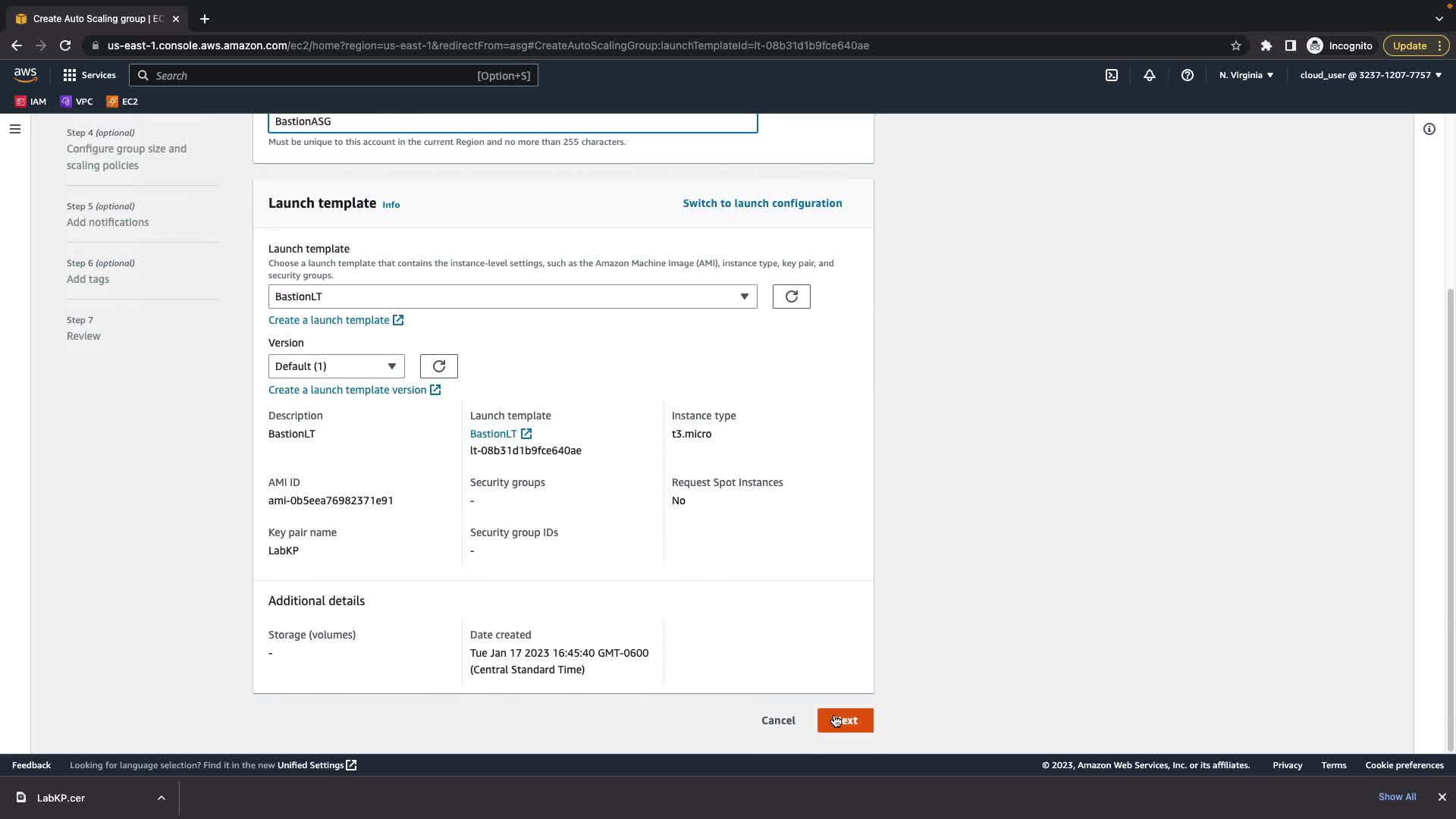Click the Create a launch template link

tap(329, 320)
